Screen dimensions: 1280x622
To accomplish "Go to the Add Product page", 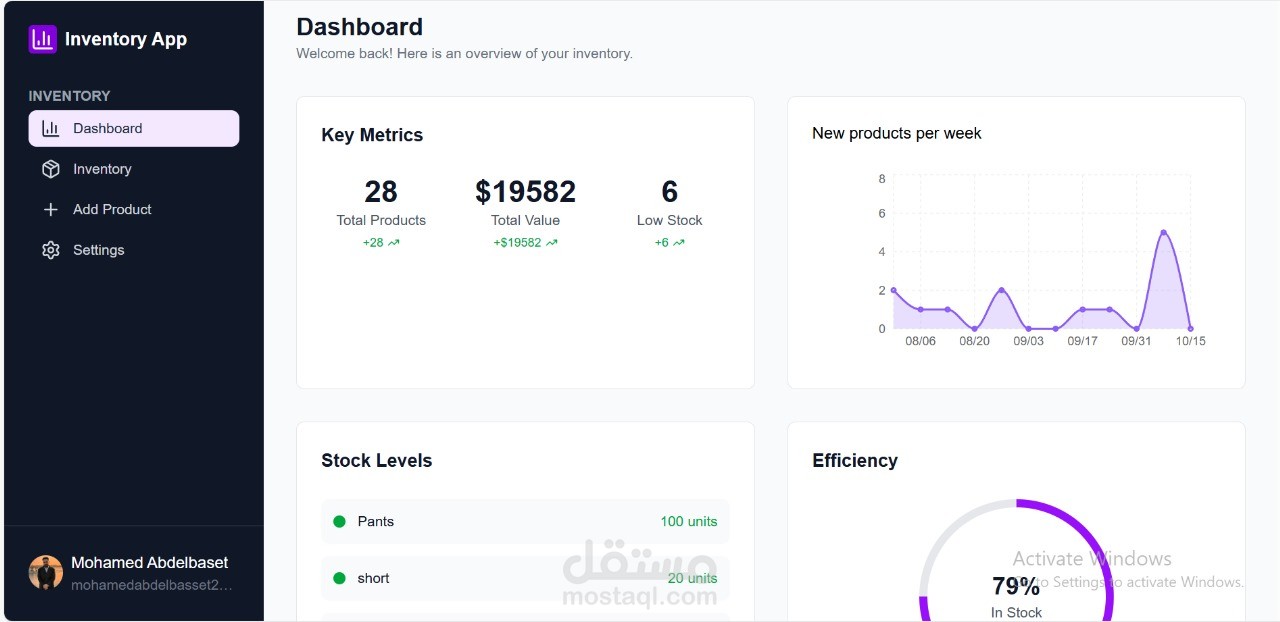I will [x=112, y=210].
